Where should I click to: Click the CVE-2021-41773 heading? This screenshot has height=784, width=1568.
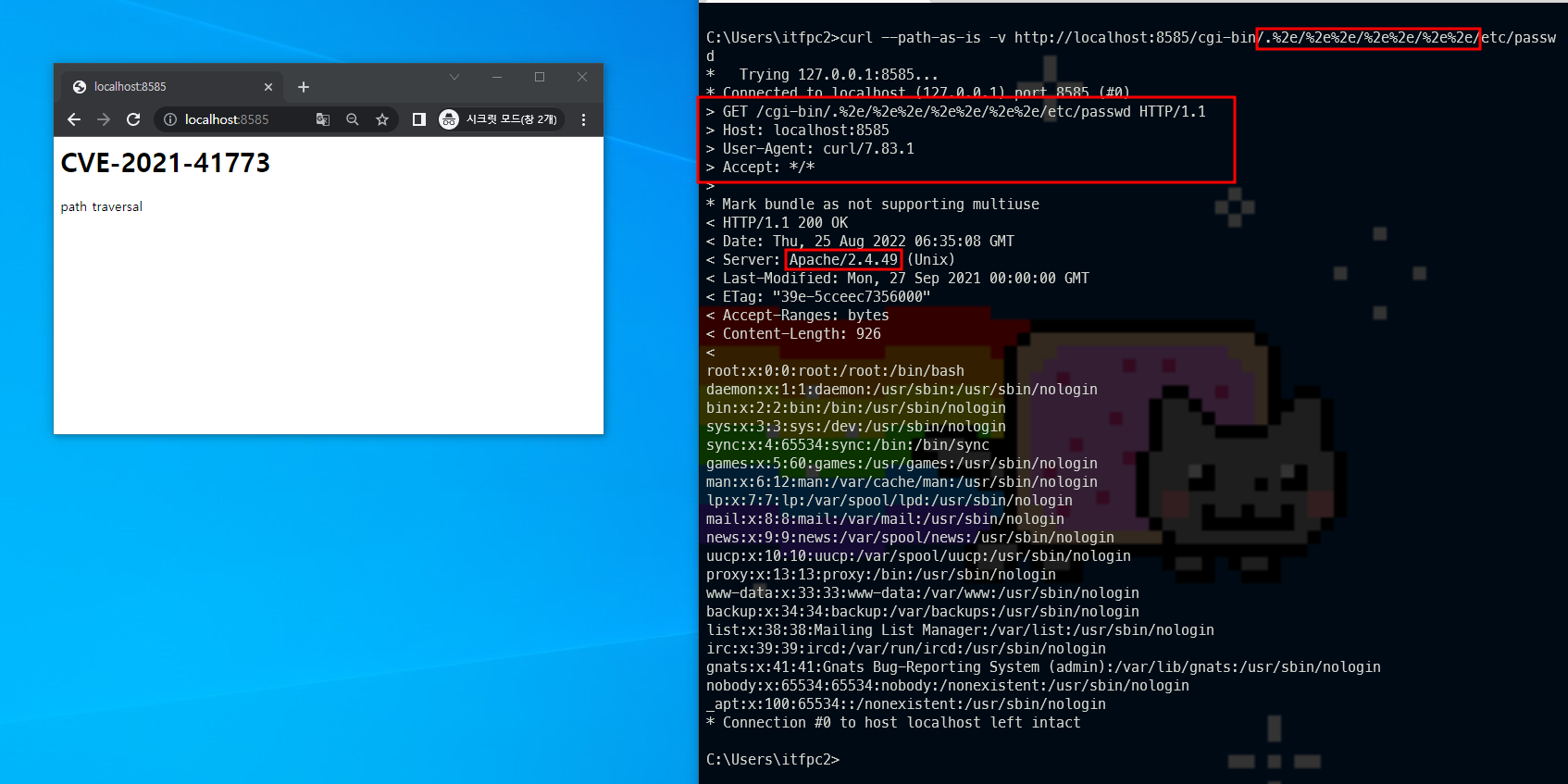166,163
